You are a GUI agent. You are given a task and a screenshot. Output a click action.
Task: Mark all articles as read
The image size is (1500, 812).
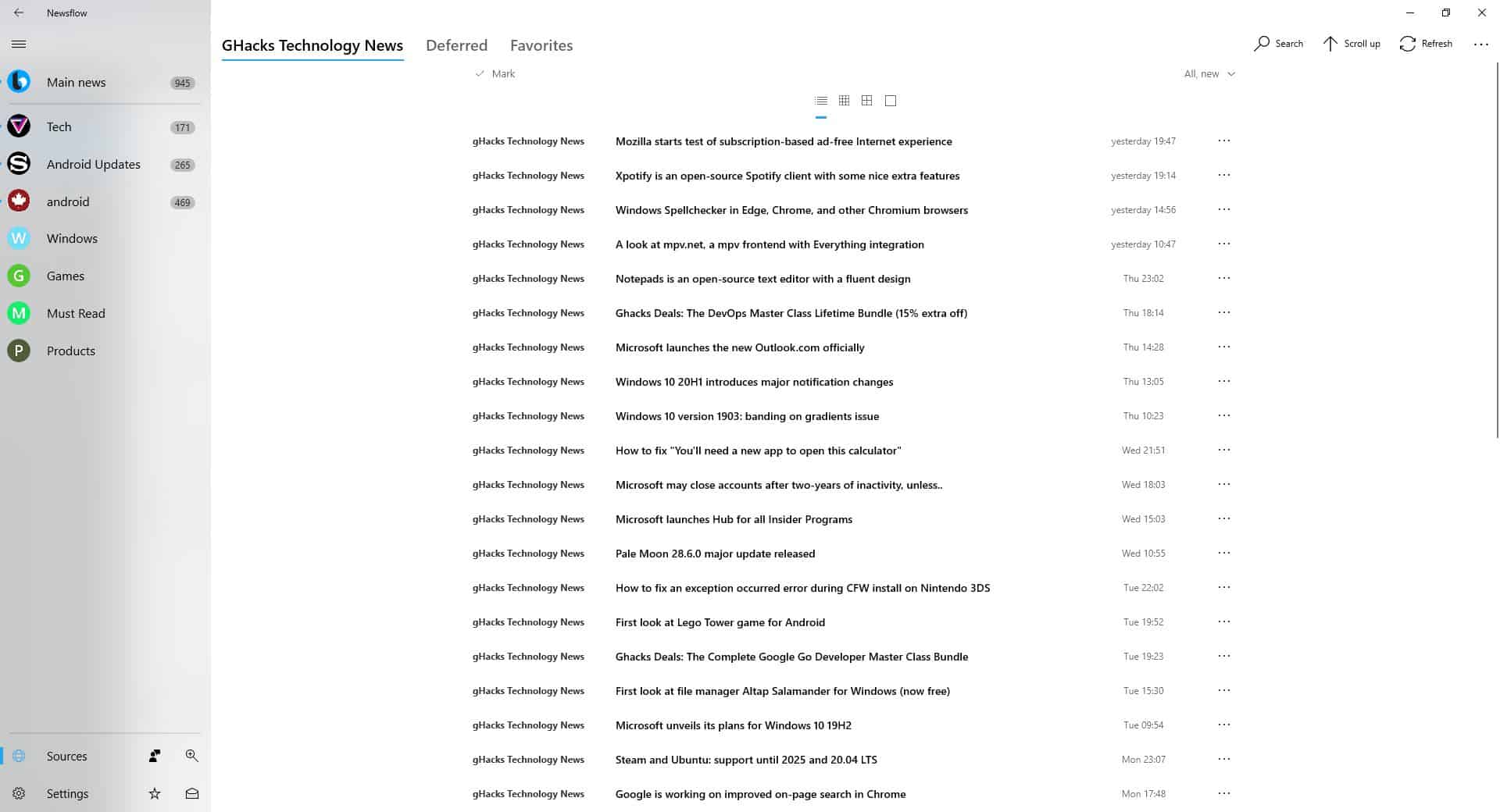click(495, 73)
